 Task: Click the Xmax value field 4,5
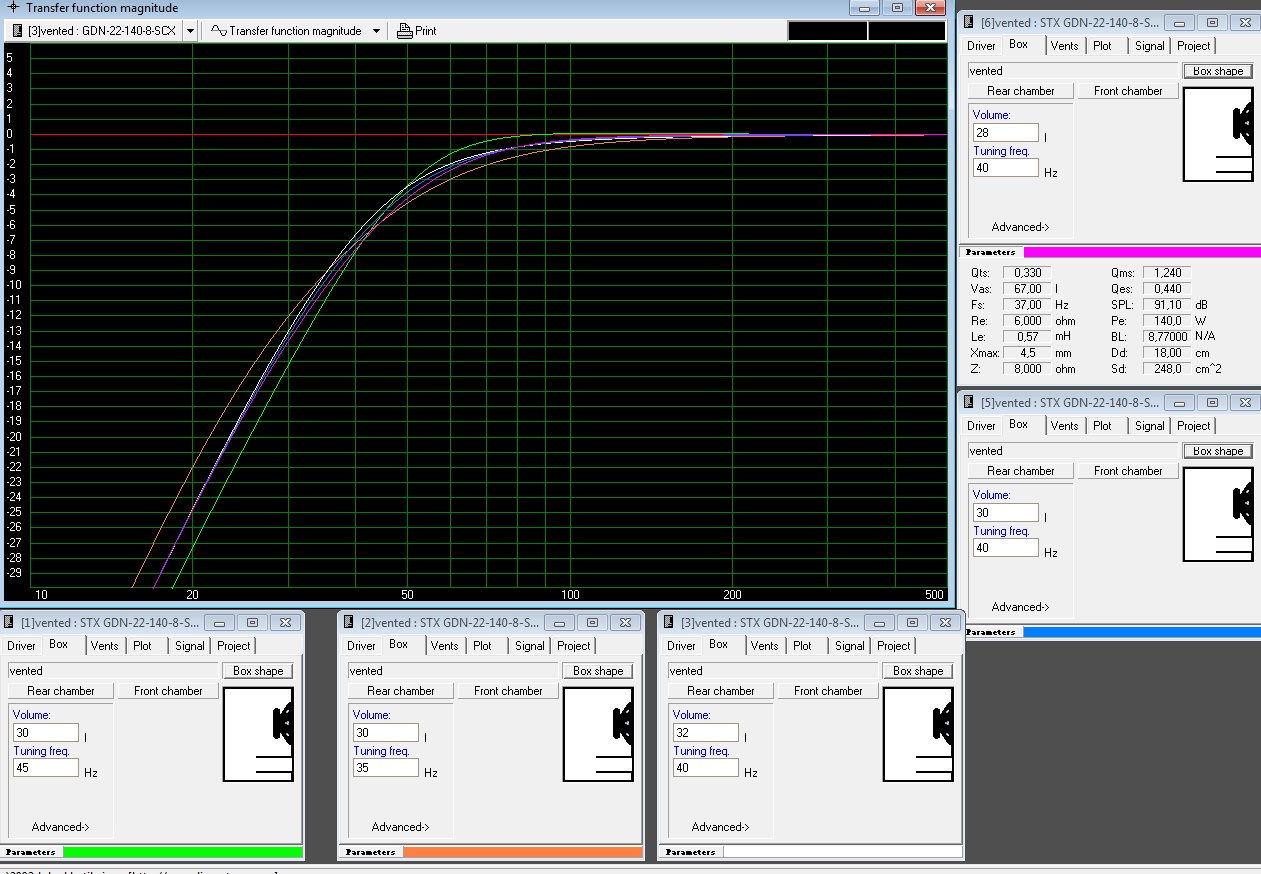(1028, 353)
